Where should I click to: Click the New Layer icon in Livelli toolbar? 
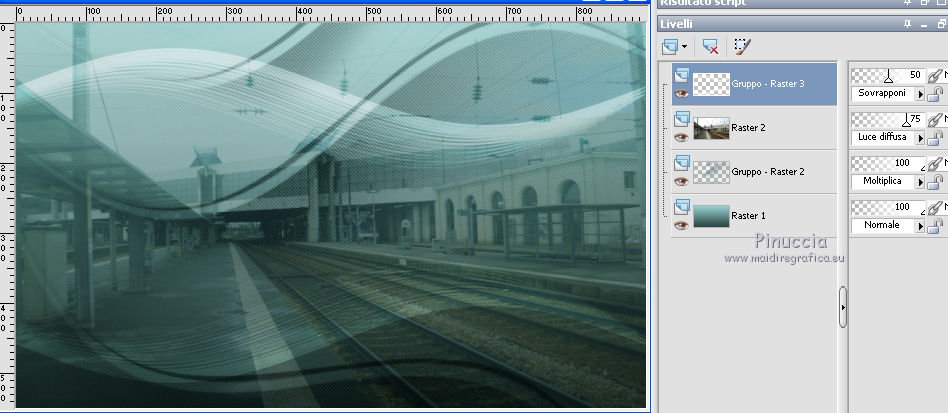pyautogui.click(x=670, y=46)
